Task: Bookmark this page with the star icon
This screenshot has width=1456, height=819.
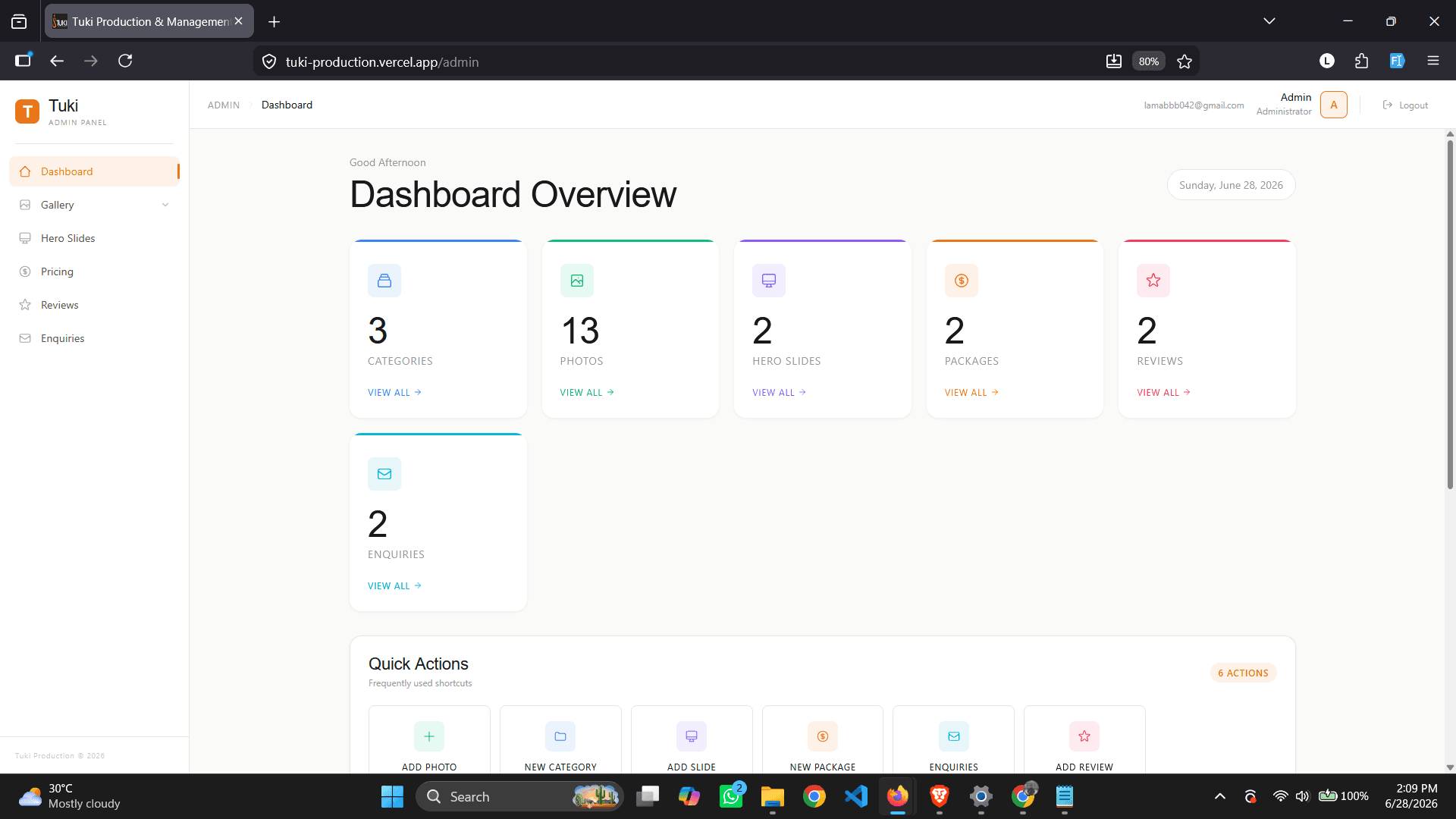Action: coord(1185,61)
